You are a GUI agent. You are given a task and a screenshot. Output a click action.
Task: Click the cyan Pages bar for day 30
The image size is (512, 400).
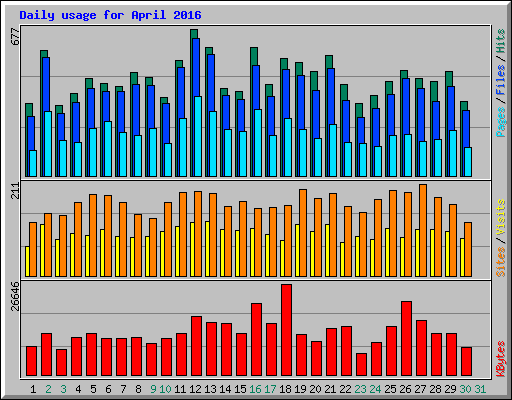click(x=468, y=162)
